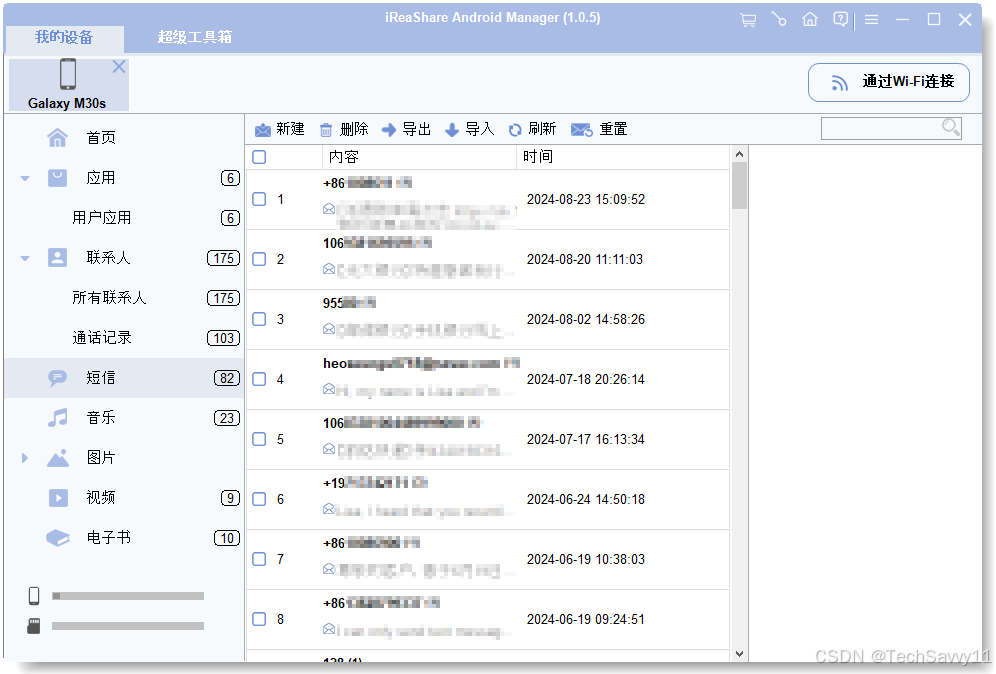This screenshot has height=674, width=996.
Task: Click message list scrollbar up arrow
Action: (739, 154)
